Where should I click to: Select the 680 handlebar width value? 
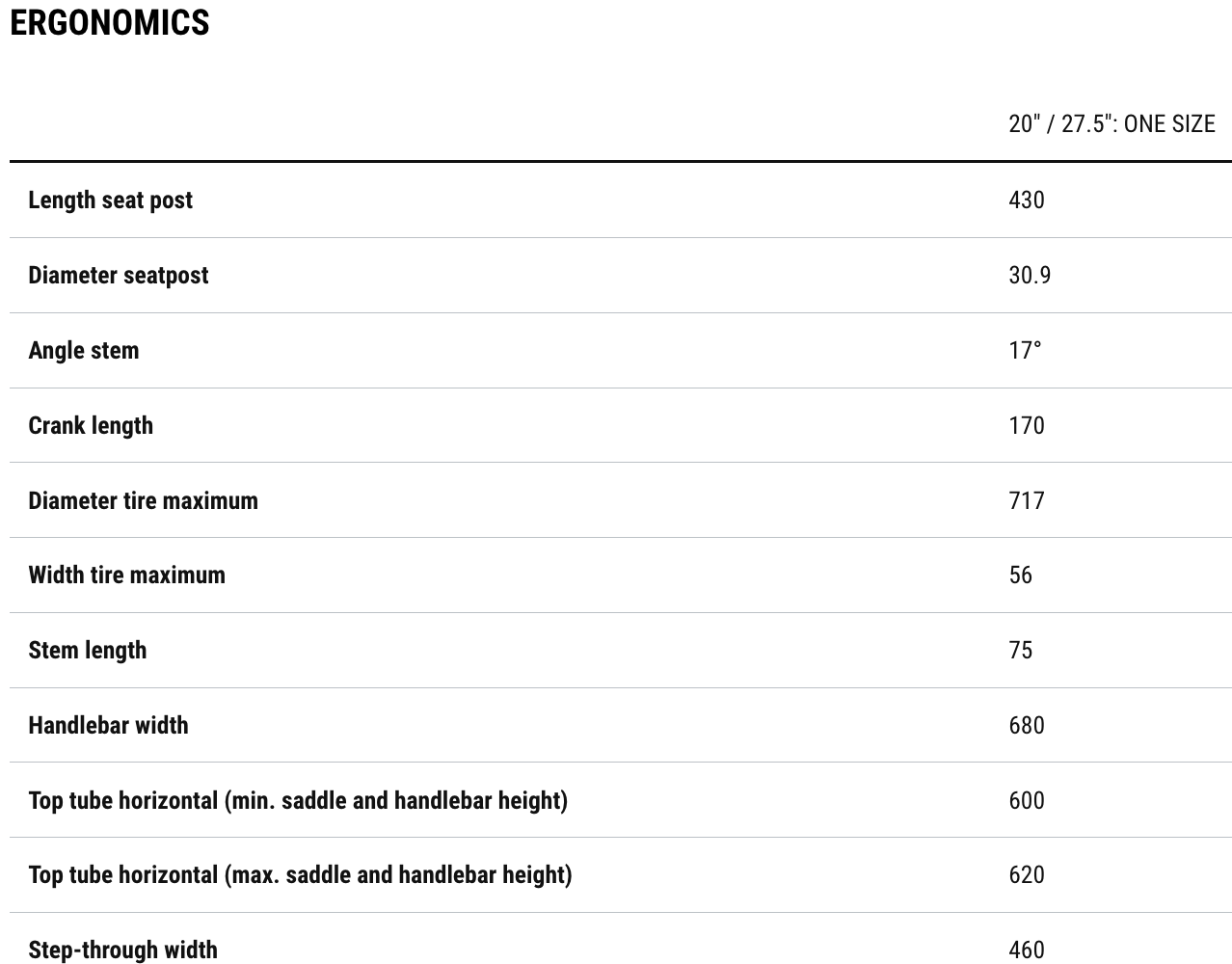[1027, 725]
